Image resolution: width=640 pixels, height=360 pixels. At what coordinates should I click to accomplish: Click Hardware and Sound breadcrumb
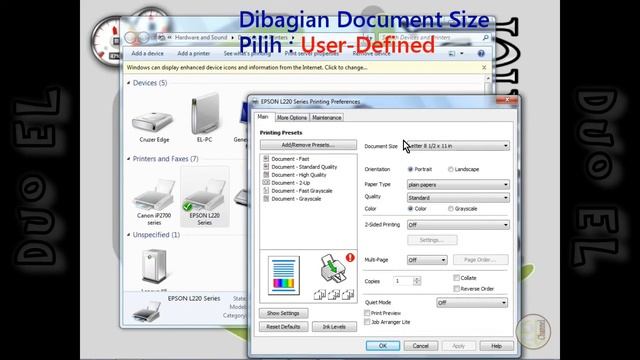pos(201,38)
